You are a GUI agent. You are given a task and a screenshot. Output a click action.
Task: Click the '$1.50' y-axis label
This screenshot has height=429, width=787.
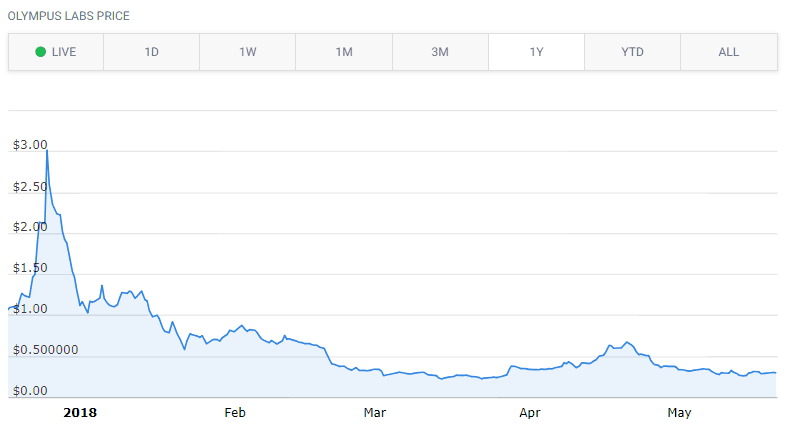pos(30,268)
